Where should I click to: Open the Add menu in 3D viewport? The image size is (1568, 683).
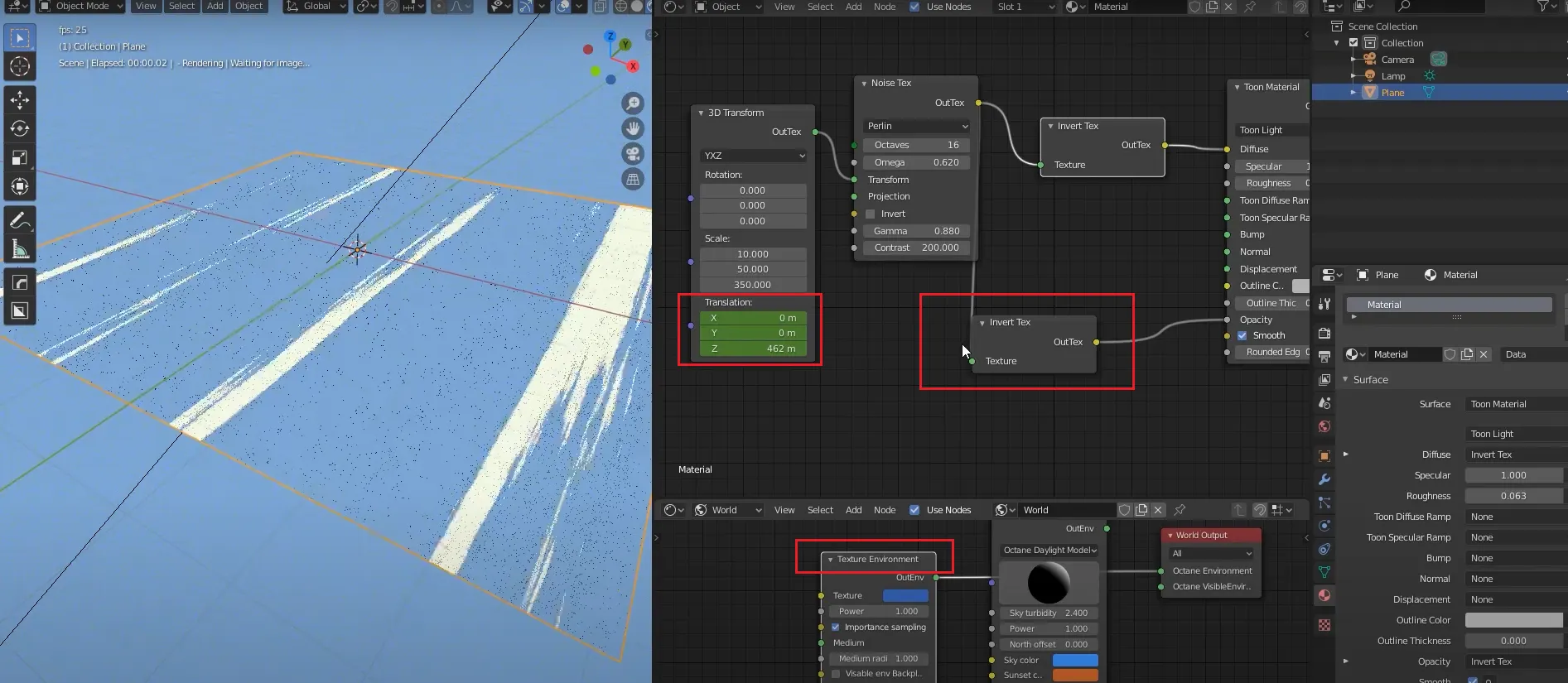point(215,7)
